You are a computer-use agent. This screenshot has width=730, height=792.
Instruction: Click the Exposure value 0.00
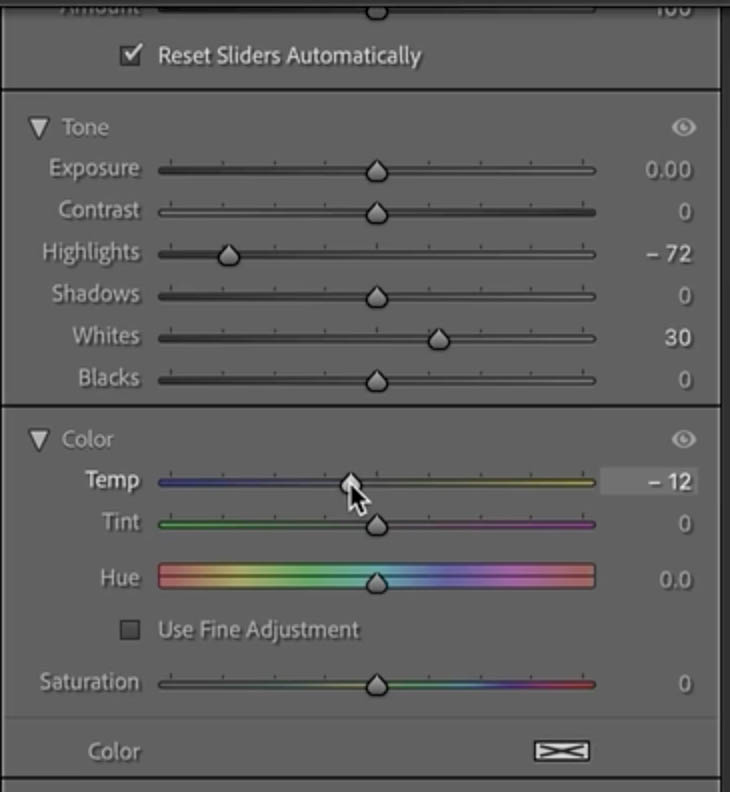[x=668, y=170]
